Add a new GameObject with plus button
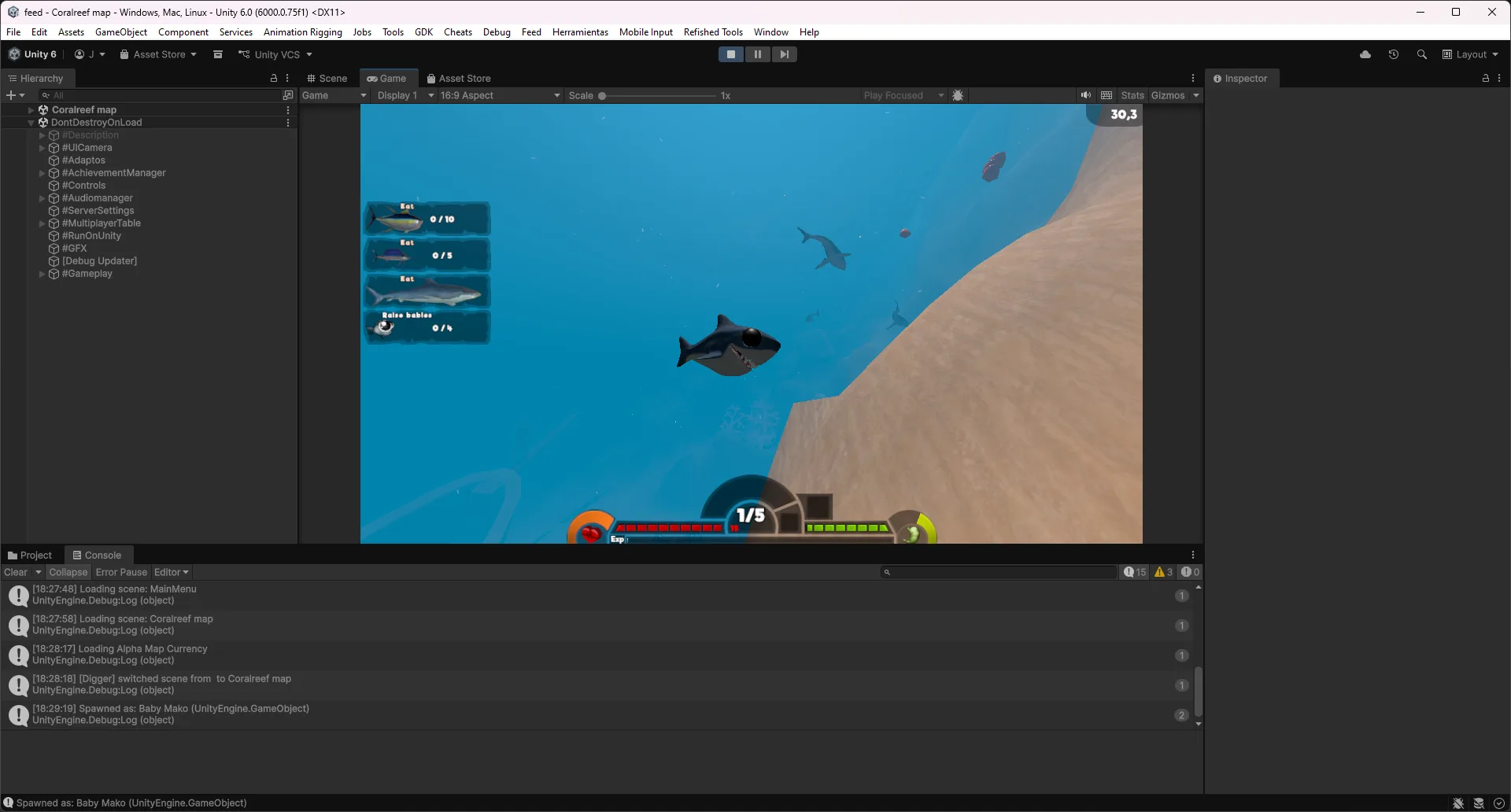The image size is (1511, 812). point(15,95)
